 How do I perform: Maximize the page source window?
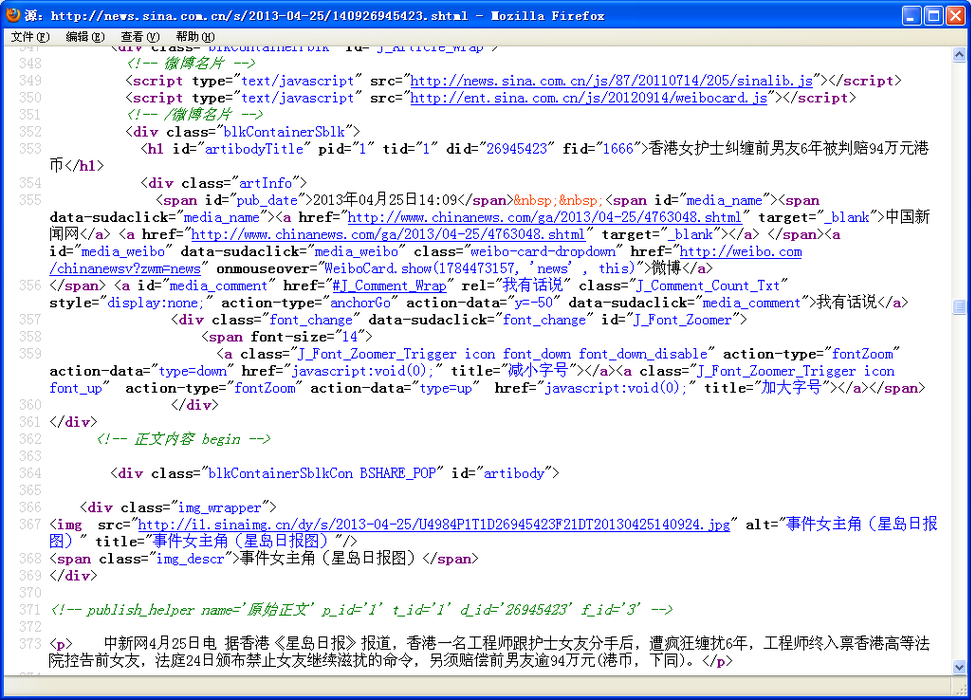tap(933, 15)
